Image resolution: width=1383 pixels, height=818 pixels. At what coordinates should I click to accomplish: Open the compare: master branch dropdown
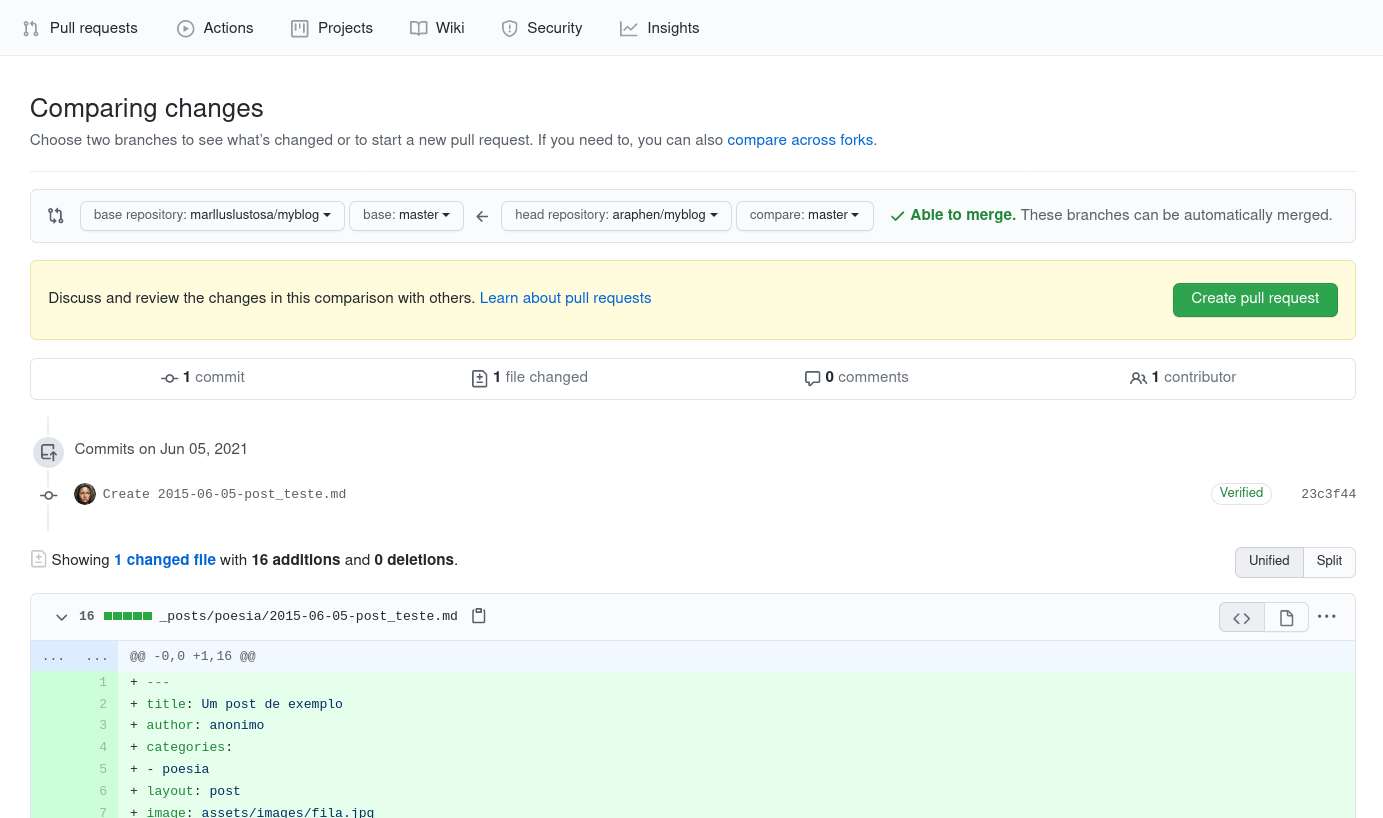tap(804, 216)
